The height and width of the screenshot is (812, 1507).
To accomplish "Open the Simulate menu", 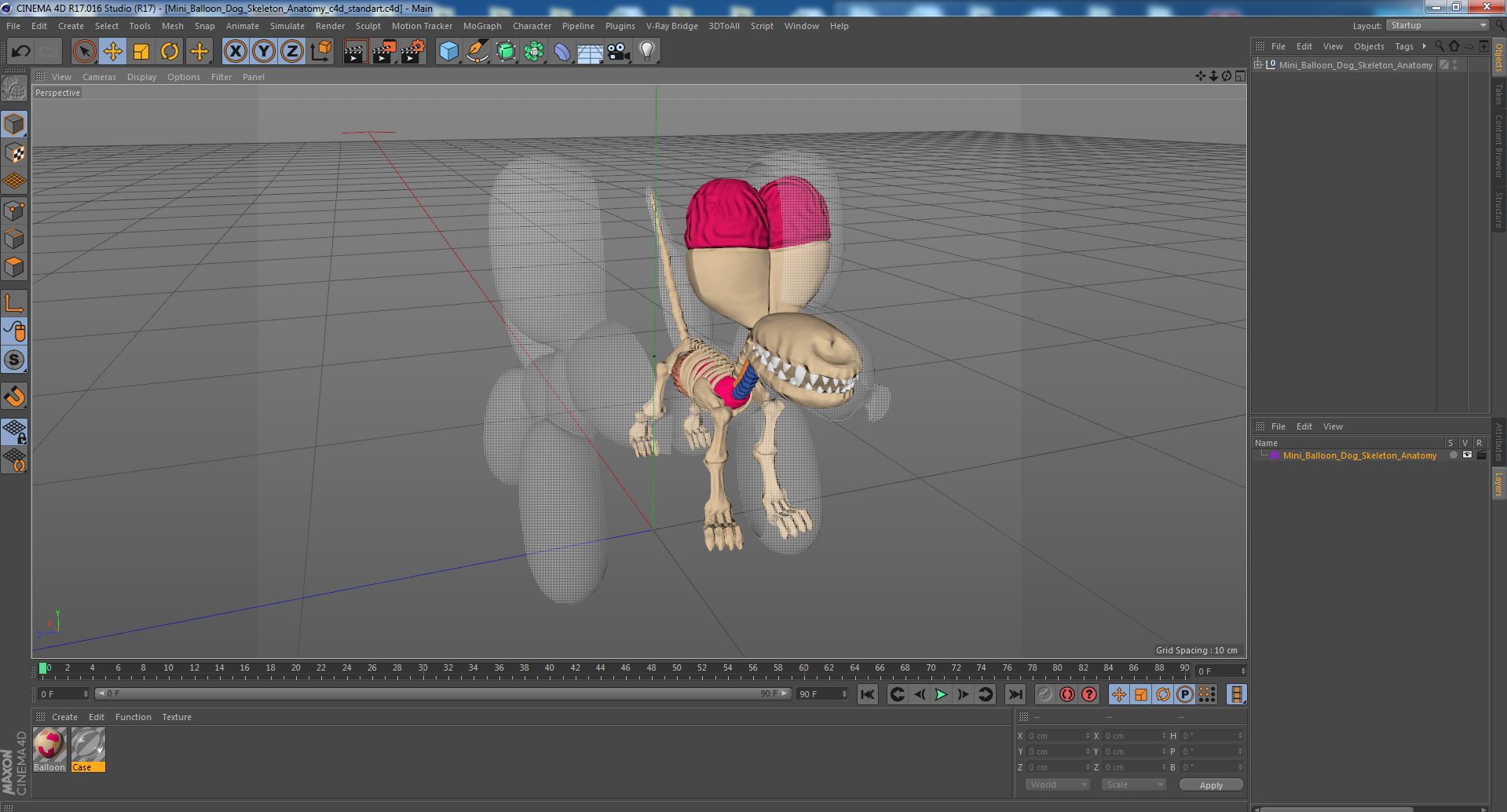I will point(287,26).
